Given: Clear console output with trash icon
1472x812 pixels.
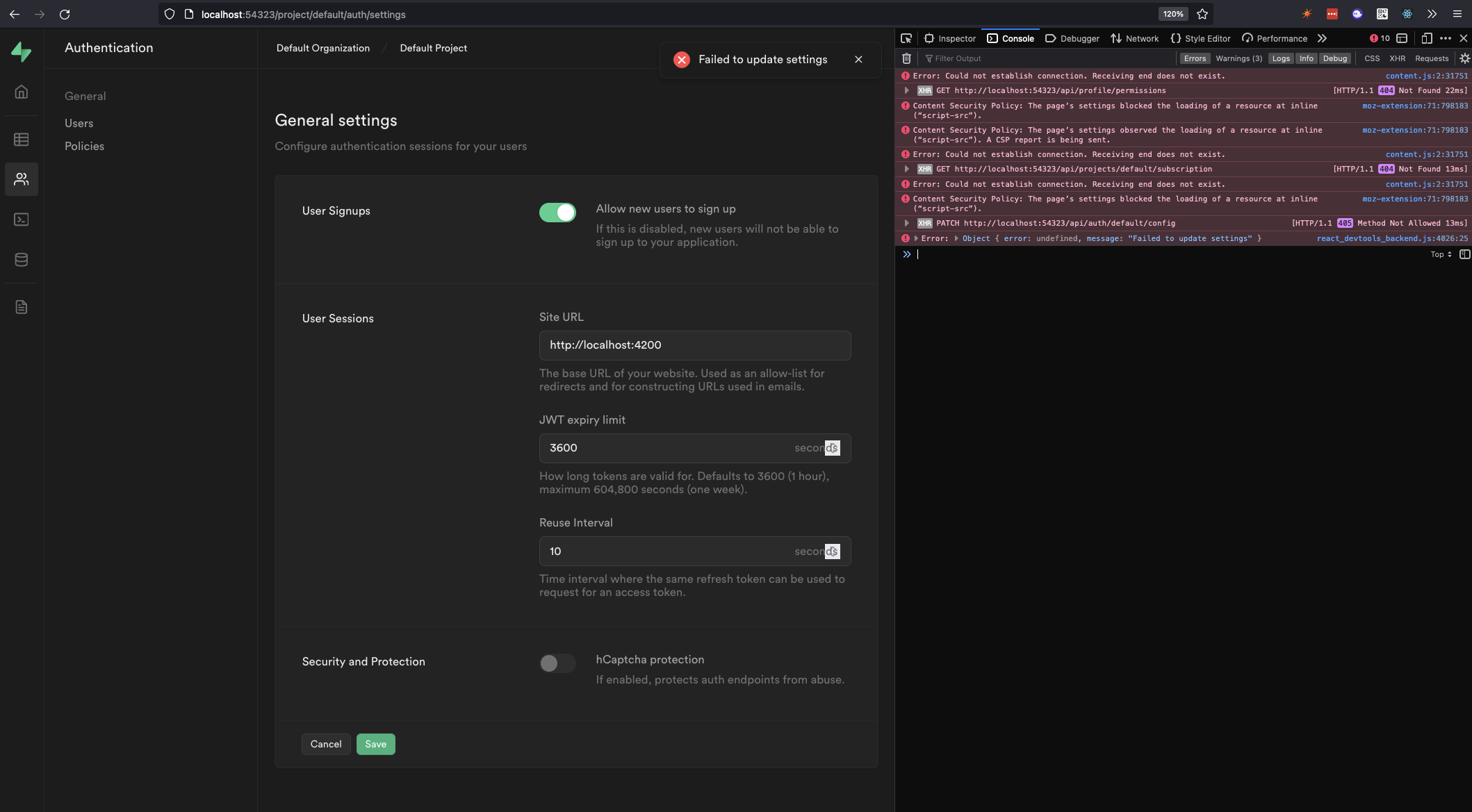Looking at the screenshot, I should pos(906,58).
